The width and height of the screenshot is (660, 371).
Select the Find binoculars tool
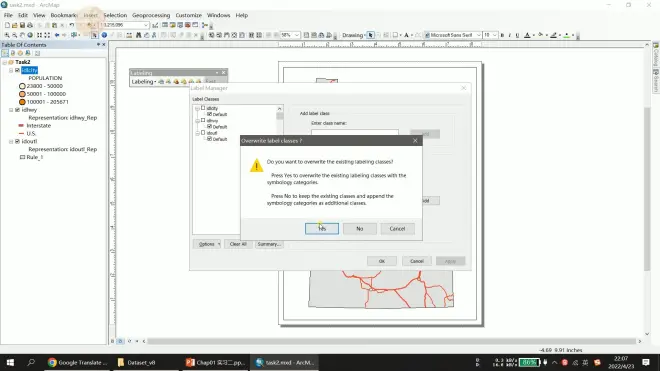coord(138,35)
